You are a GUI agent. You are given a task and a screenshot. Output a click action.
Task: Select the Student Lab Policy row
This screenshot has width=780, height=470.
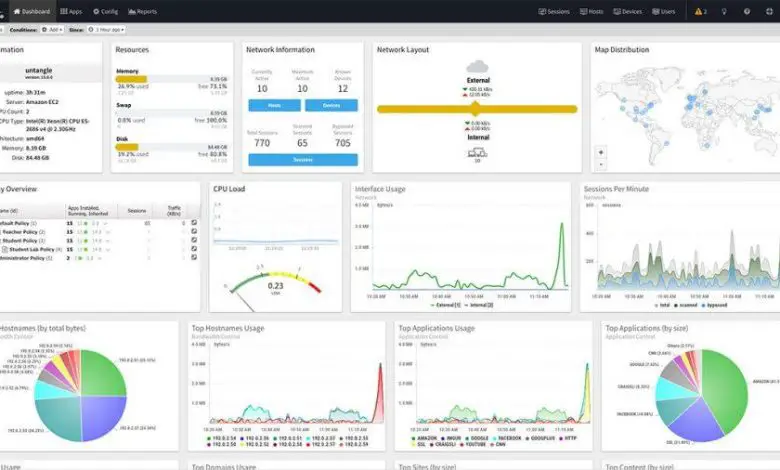pos(99,249)
